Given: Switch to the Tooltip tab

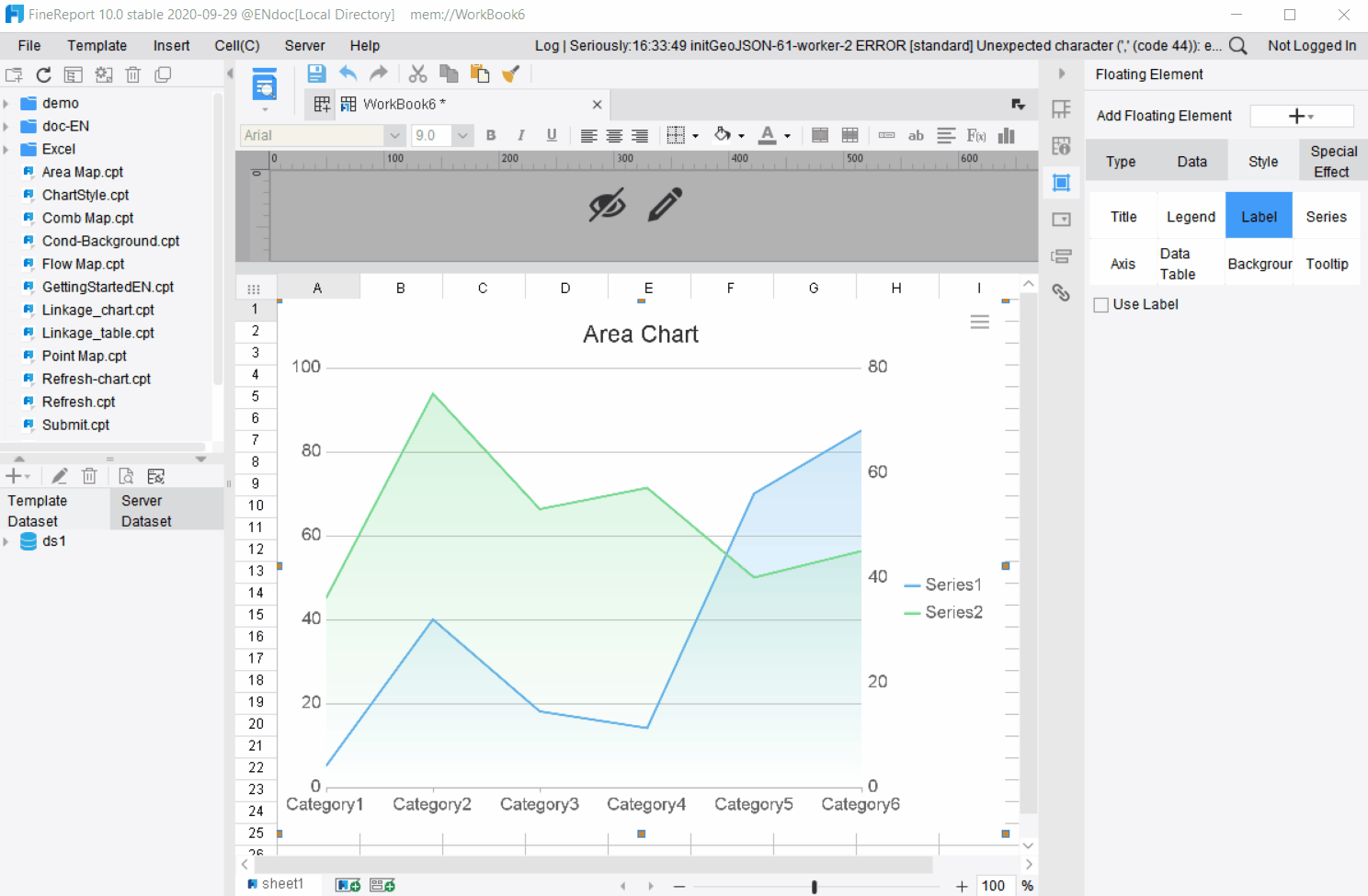Looking at the screenshot, I should (1327, 264).
